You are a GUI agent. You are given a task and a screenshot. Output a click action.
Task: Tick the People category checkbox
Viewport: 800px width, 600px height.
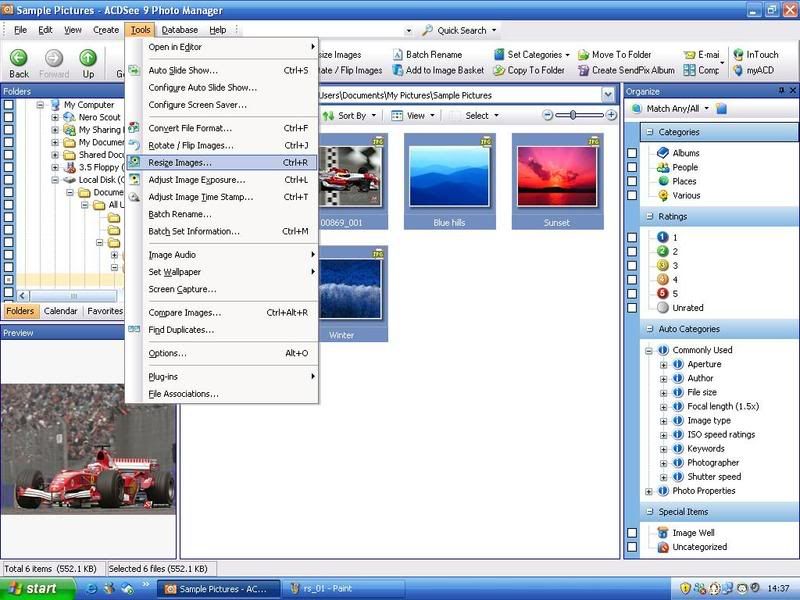click(x=632, y=167)
